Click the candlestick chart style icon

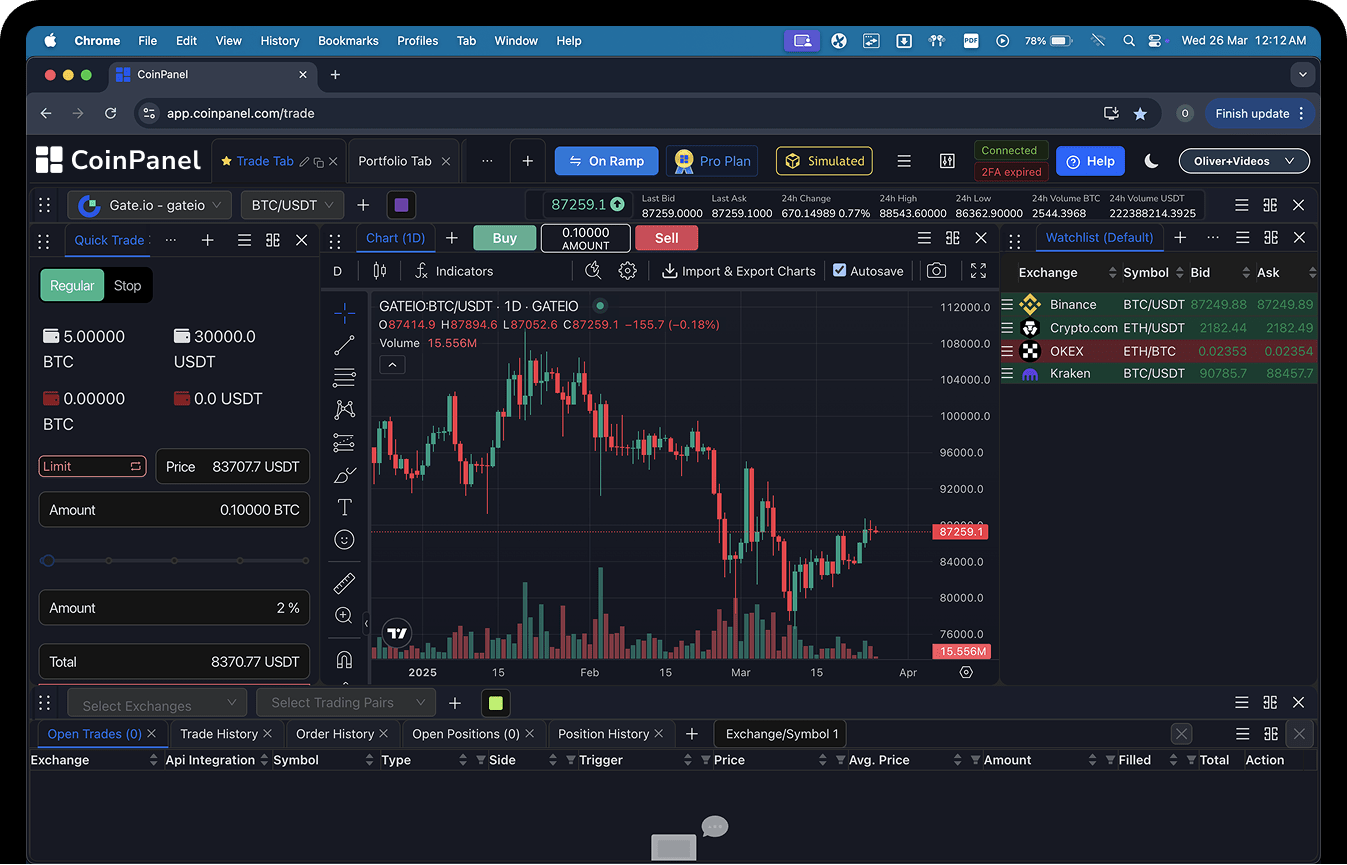(379, 271)
